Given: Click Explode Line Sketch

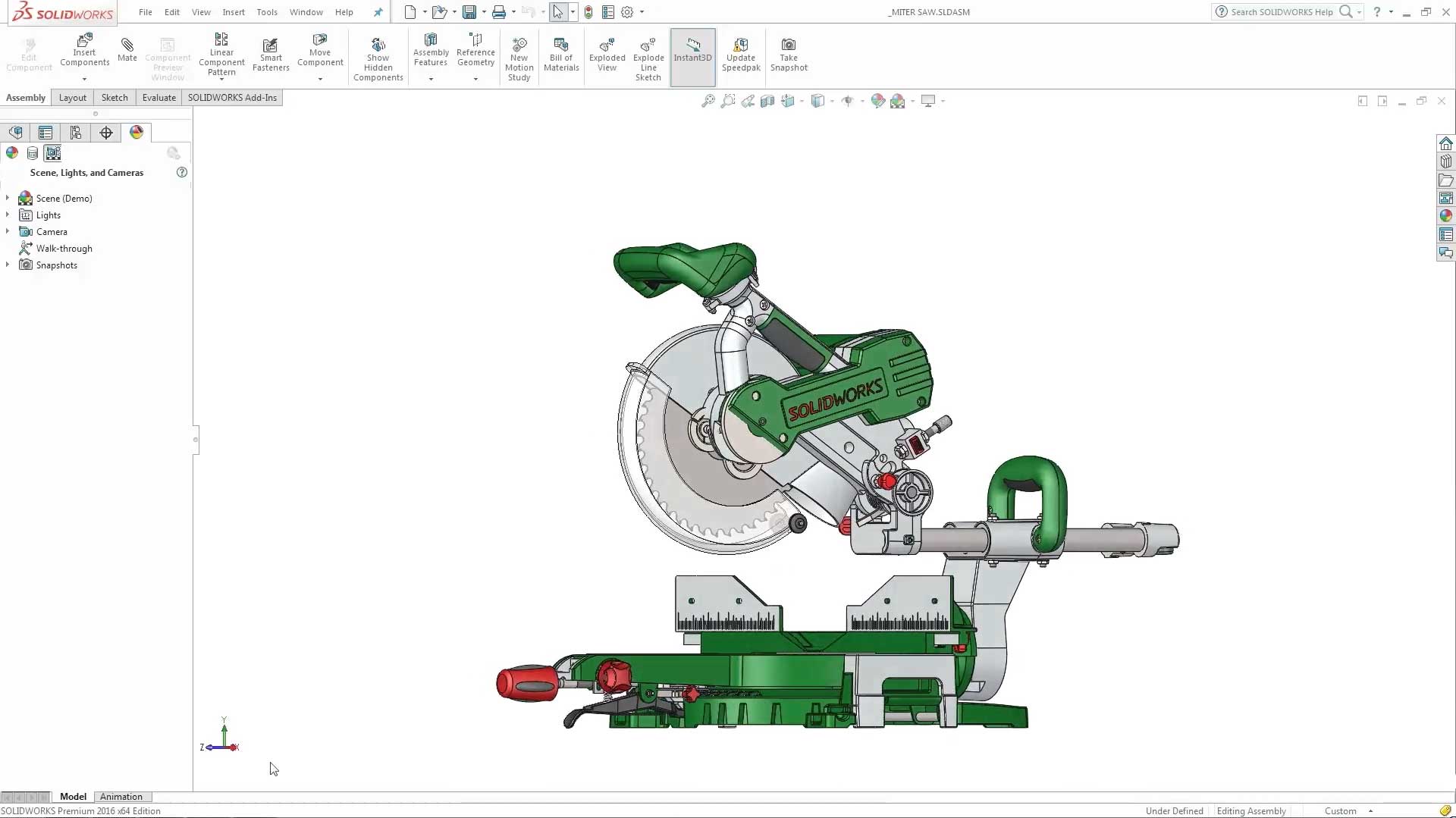Looking at the screenshot, I should pos(648,60).
